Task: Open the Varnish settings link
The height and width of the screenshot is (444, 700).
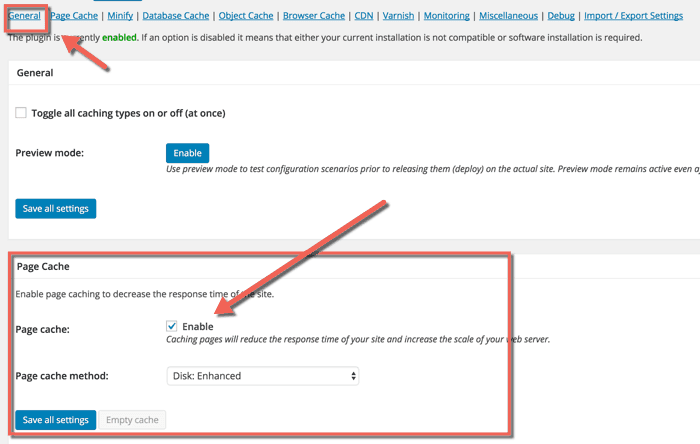Action: coord(398,16)
